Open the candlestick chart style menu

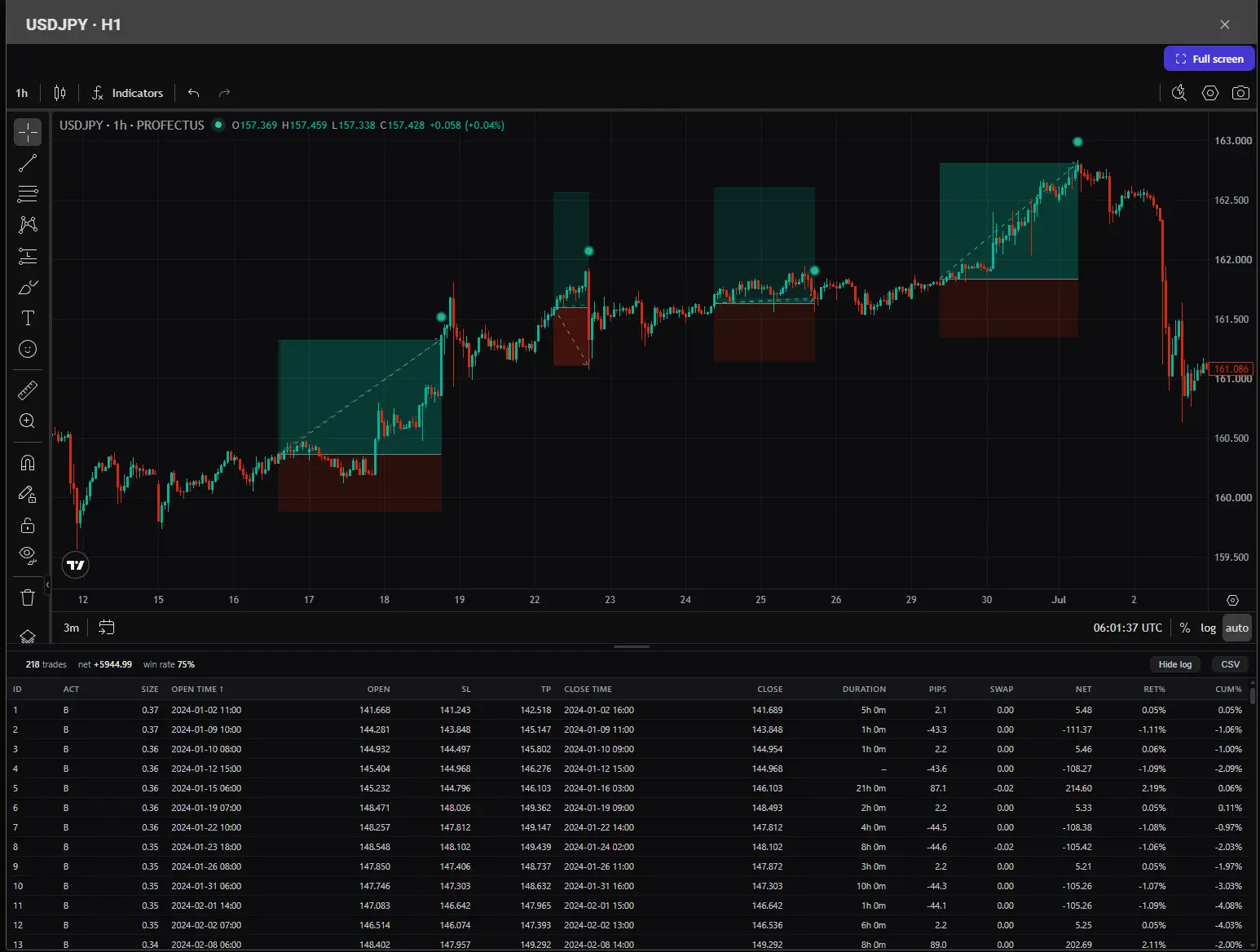59,93
